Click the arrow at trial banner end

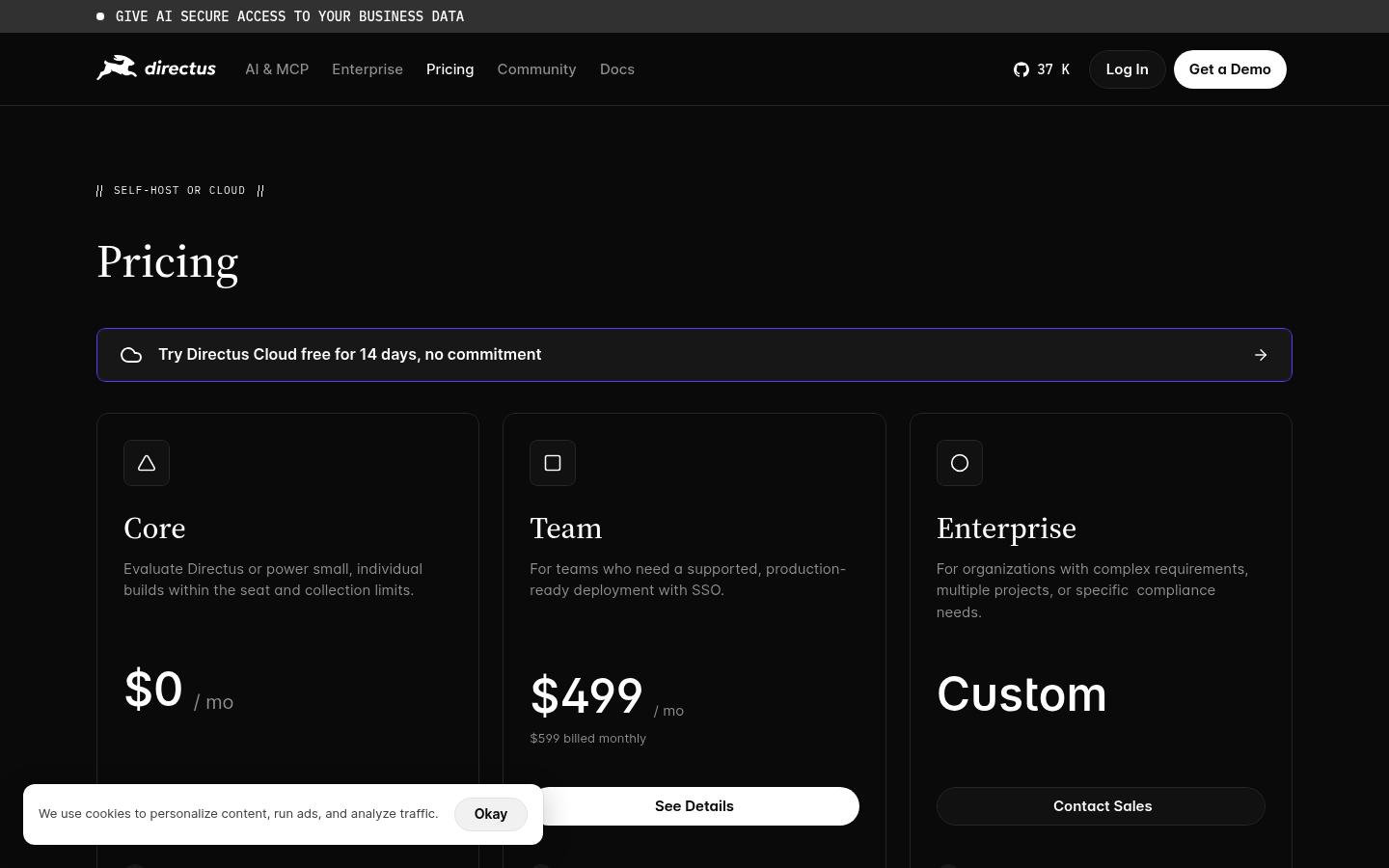click(1261, 355)
